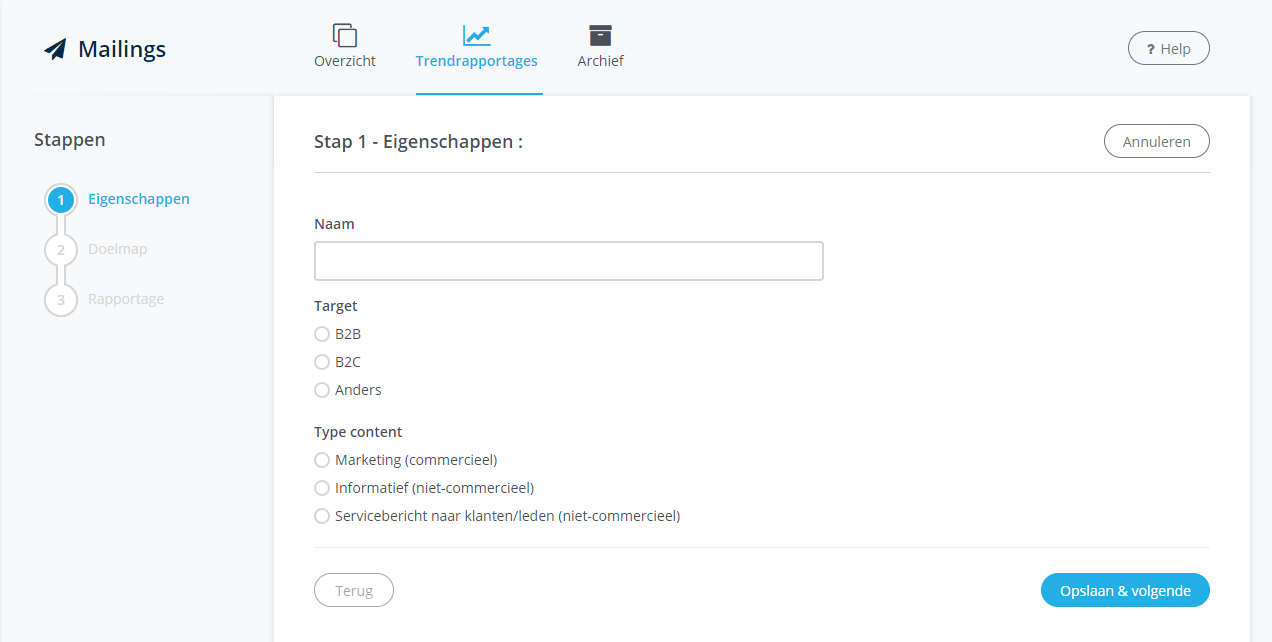Choose Servicebericht naar klanten/leden option
This screenshot has width=1272, height=642.
click(322, 516)
